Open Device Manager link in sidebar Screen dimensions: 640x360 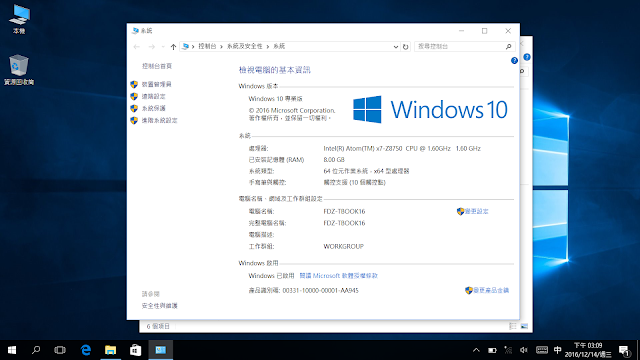[156, 84]
